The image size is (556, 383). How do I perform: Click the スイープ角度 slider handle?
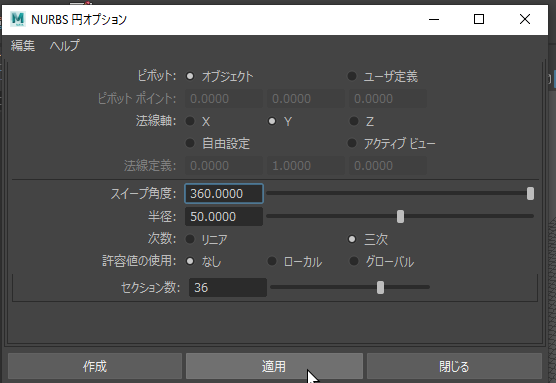[x=530, y=194]
